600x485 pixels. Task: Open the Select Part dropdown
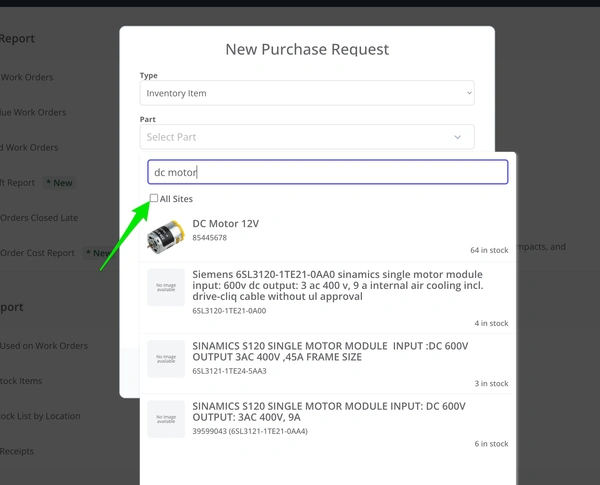pyautogui.click(x=307, y=137)
